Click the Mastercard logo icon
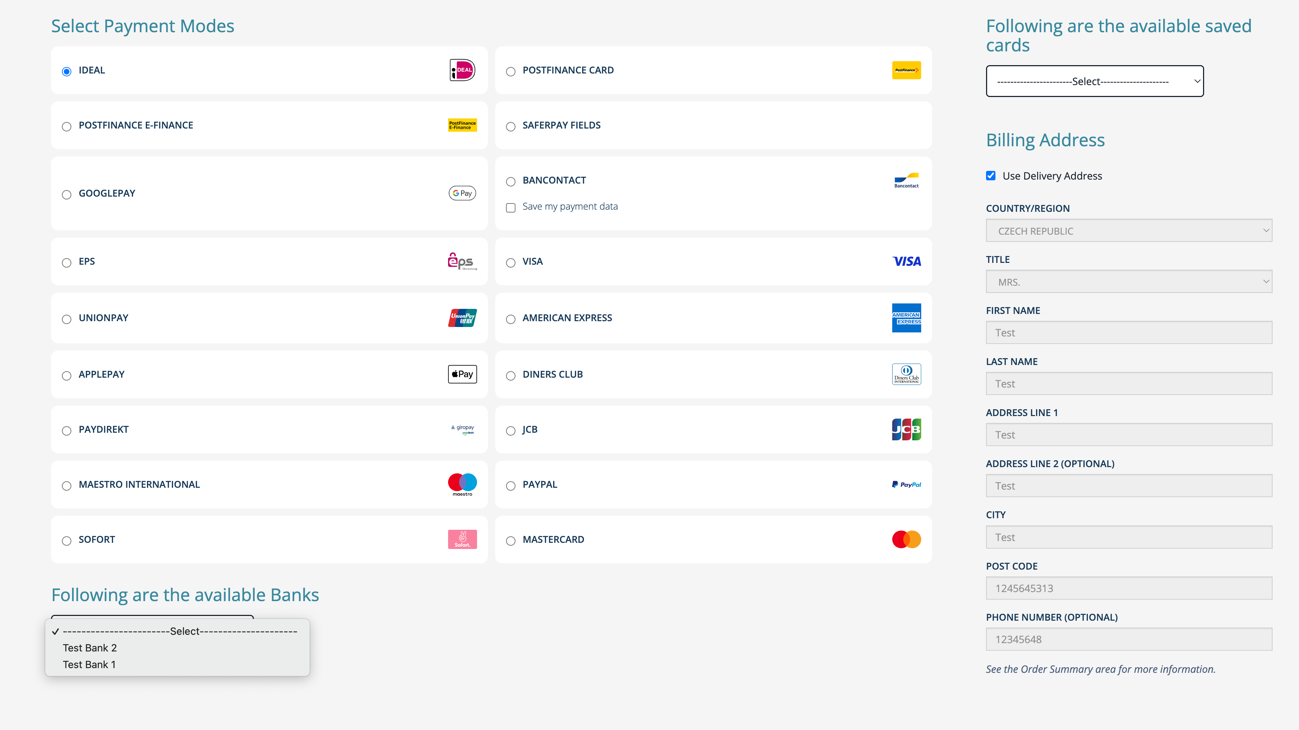 906,539
